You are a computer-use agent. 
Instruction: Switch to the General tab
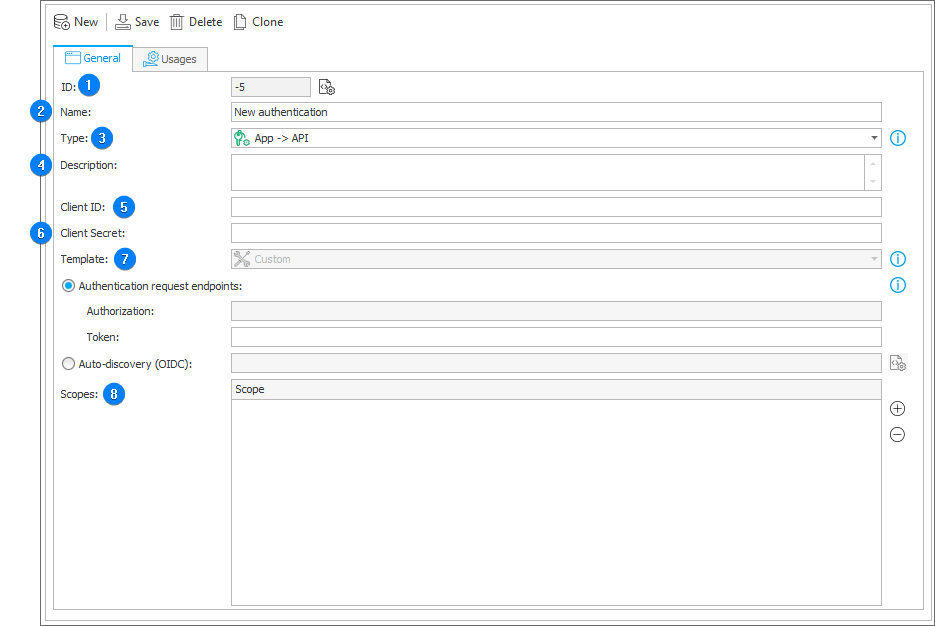click(93, 58)
